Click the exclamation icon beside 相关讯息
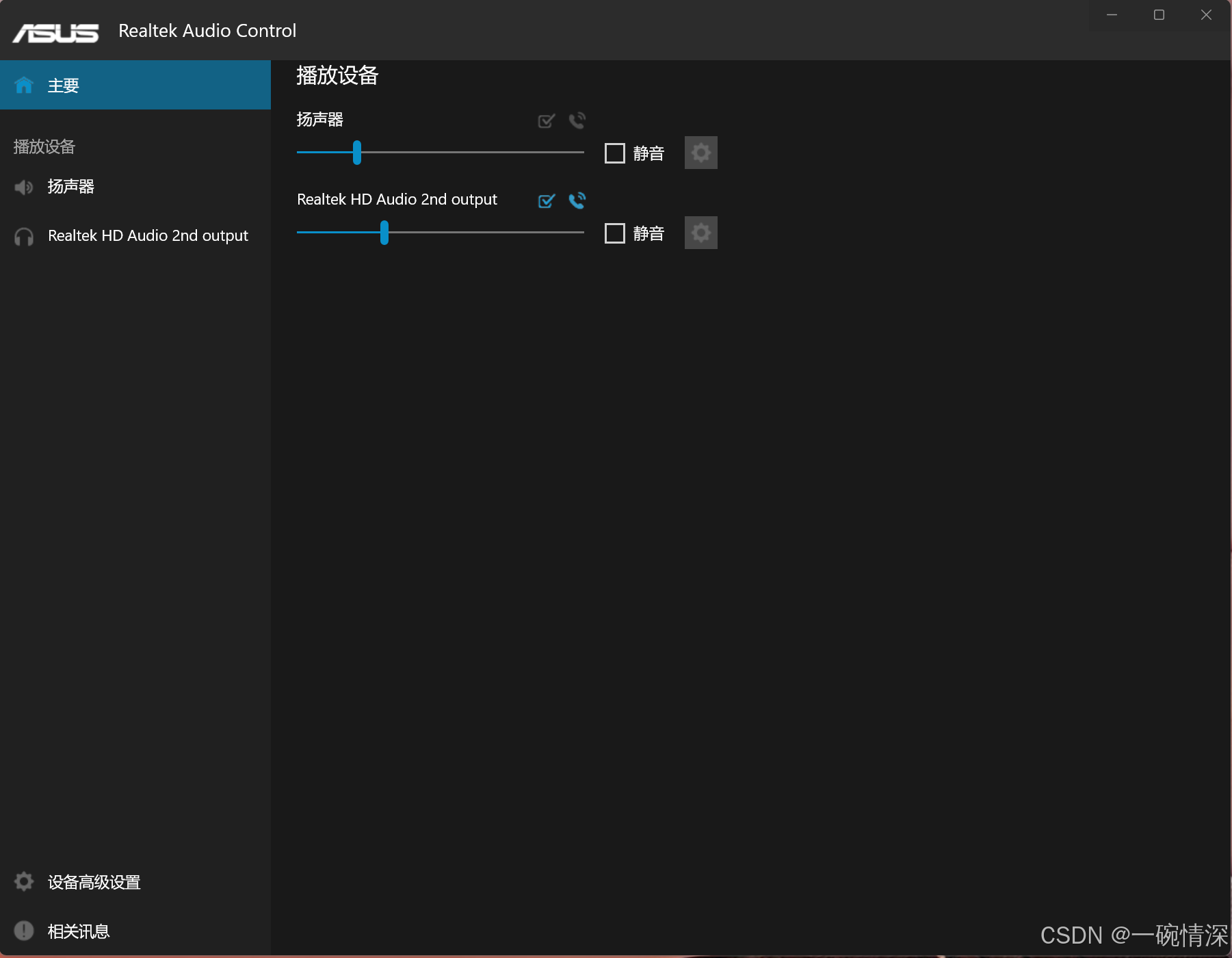The image size is (1232, 958). click(24, 931)
